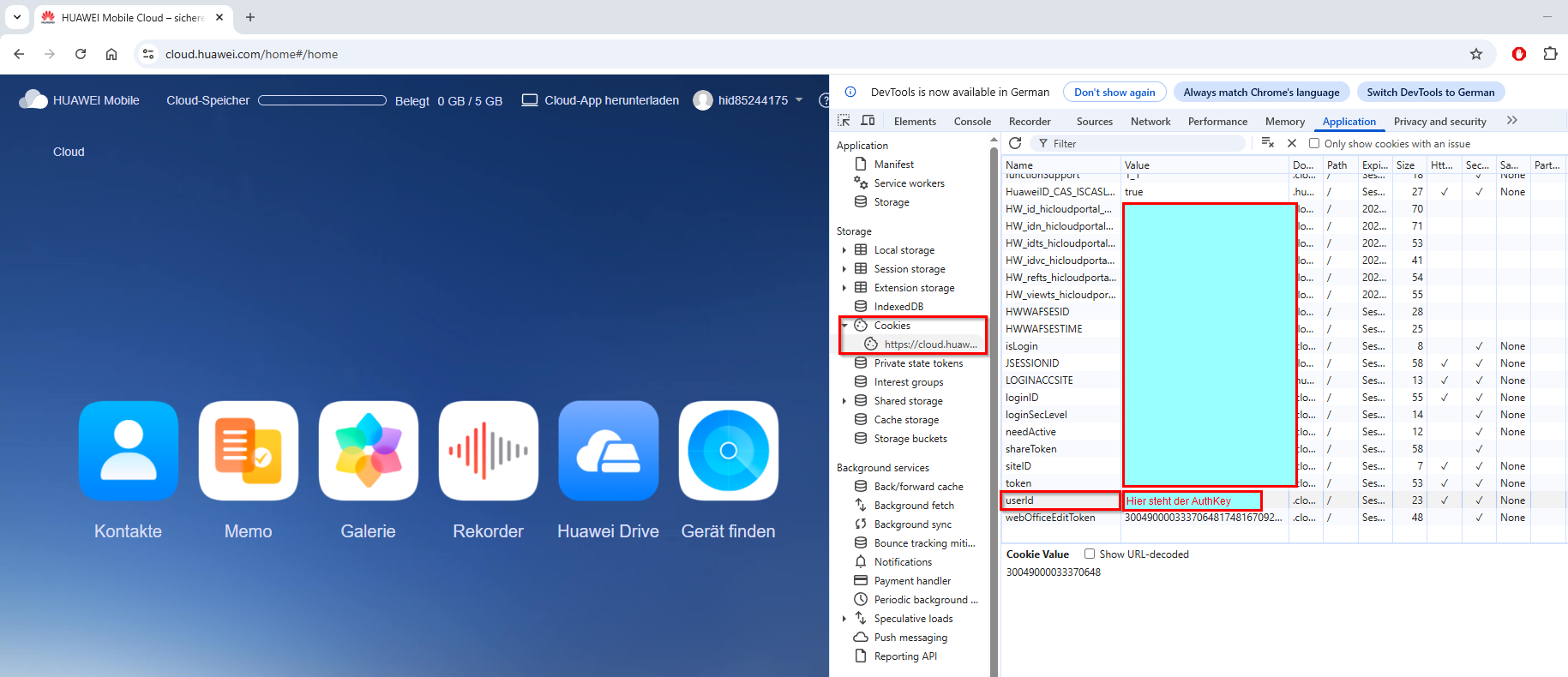Viewport: 1568px width, 677px height.
Task: Open the Memo app icon
Action: pyautogui.click(x=249, y=451)
